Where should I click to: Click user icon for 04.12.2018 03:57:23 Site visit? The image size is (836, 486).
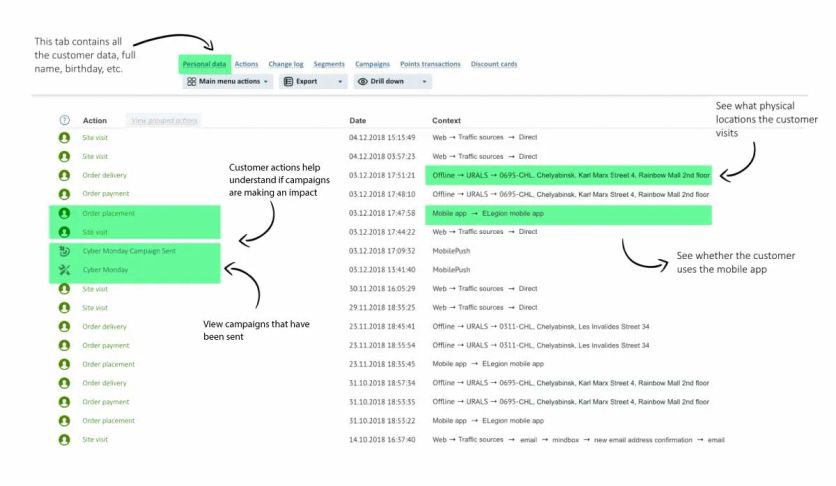pos(65,157)
